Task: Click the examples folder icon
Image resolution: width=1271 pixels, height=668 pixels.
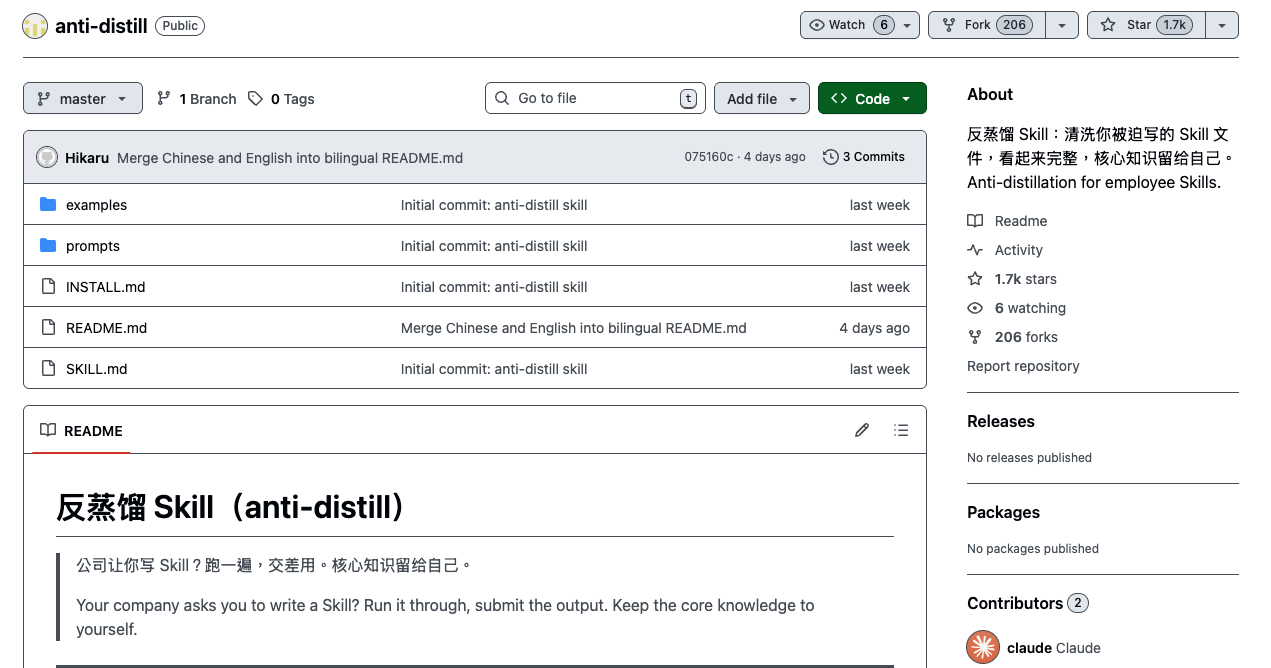Action: pos(48,204)
